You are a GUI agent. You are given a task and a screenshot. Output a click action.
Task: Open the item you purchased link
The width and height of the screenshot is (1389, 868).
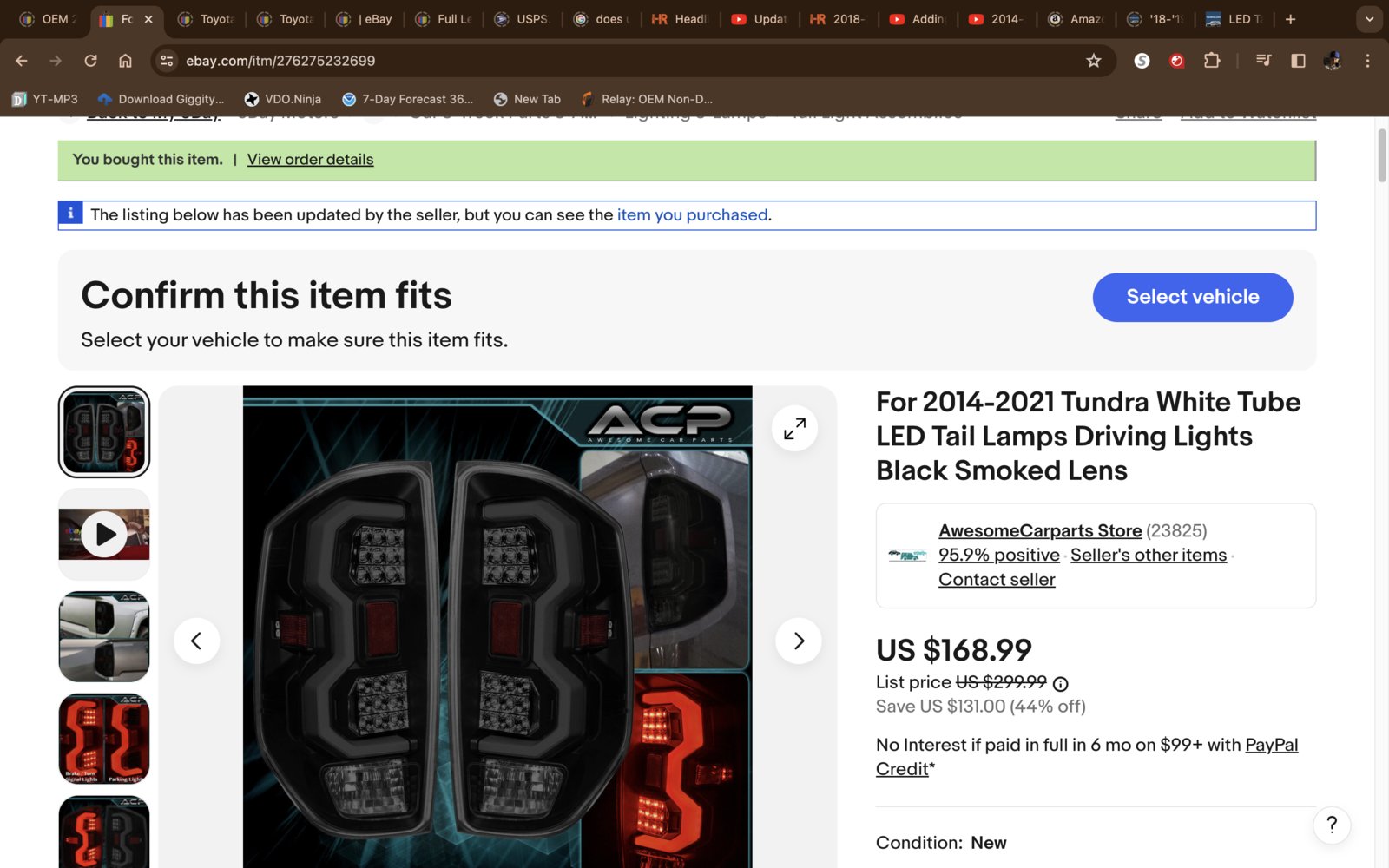[x=692, y=214]
